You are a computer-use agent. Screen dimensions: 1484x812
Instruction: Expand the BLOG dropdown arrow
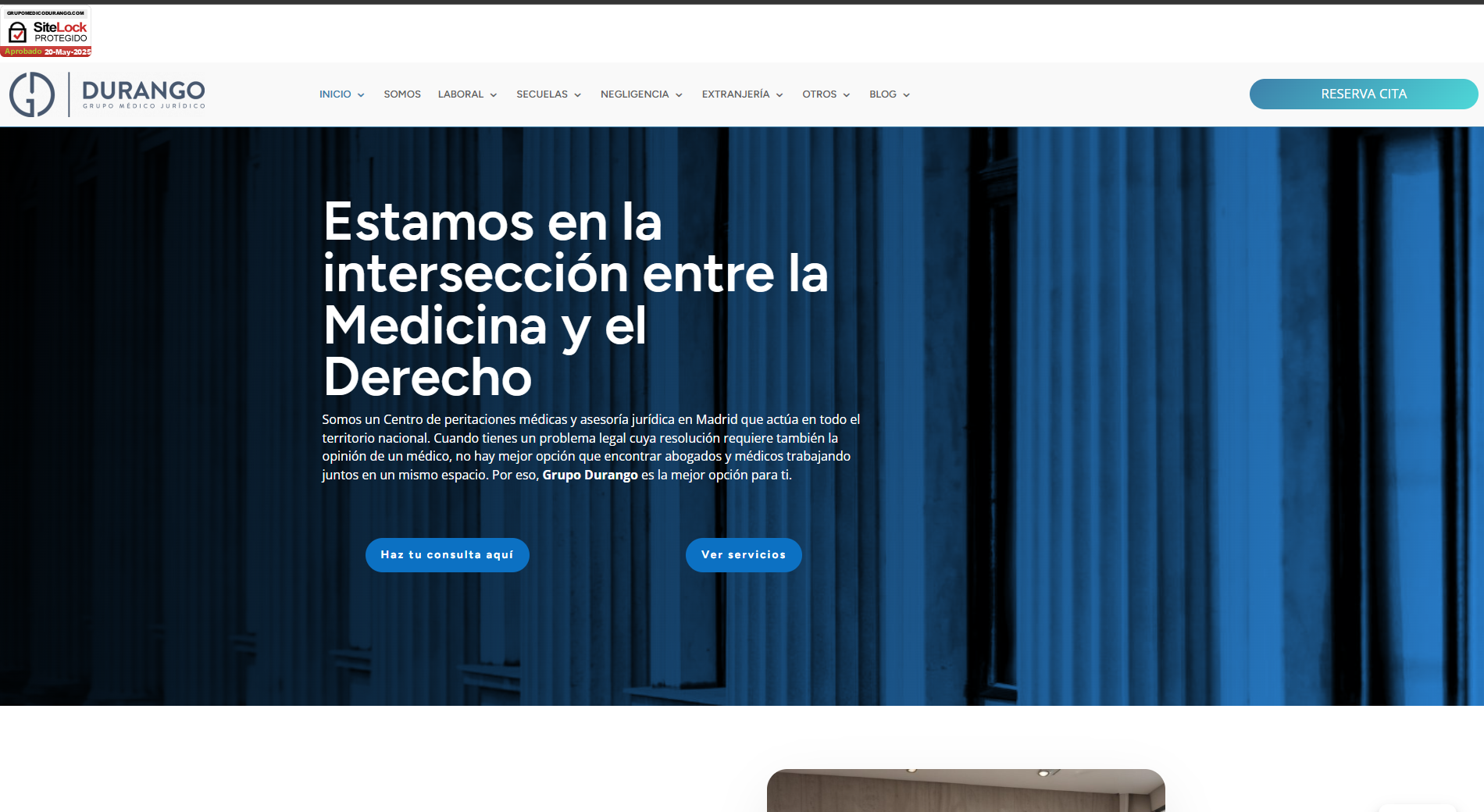point(906,95)
